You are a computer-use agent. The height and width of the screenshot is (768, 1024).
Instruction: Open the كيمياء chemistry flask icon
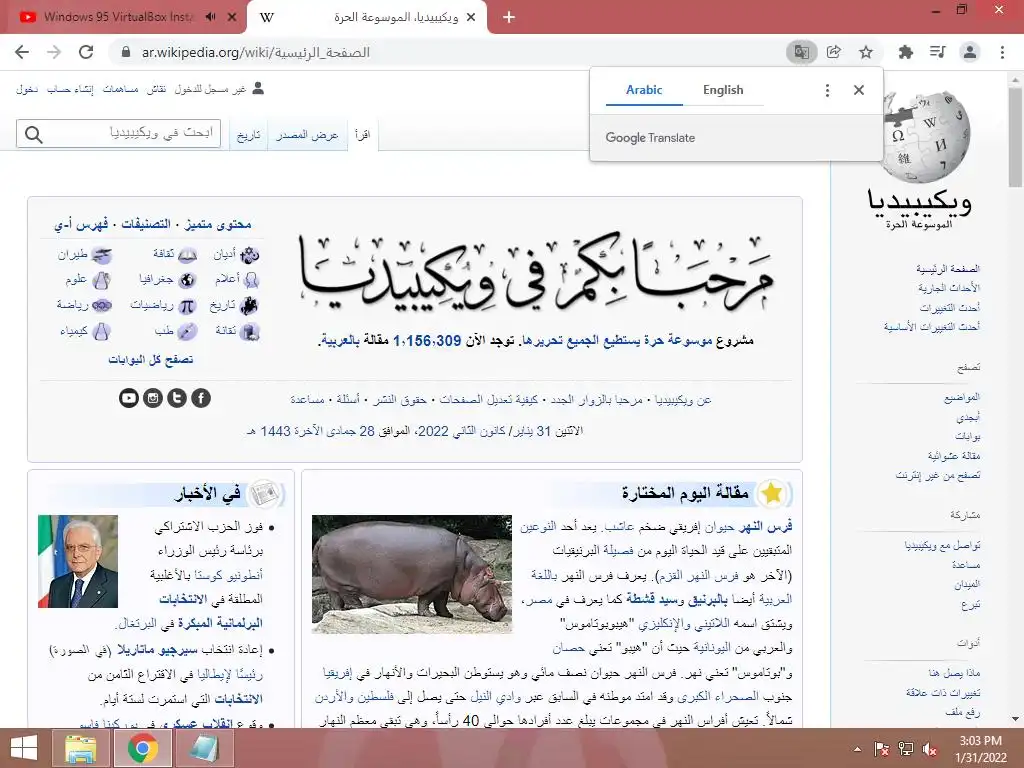click(101, 331)
